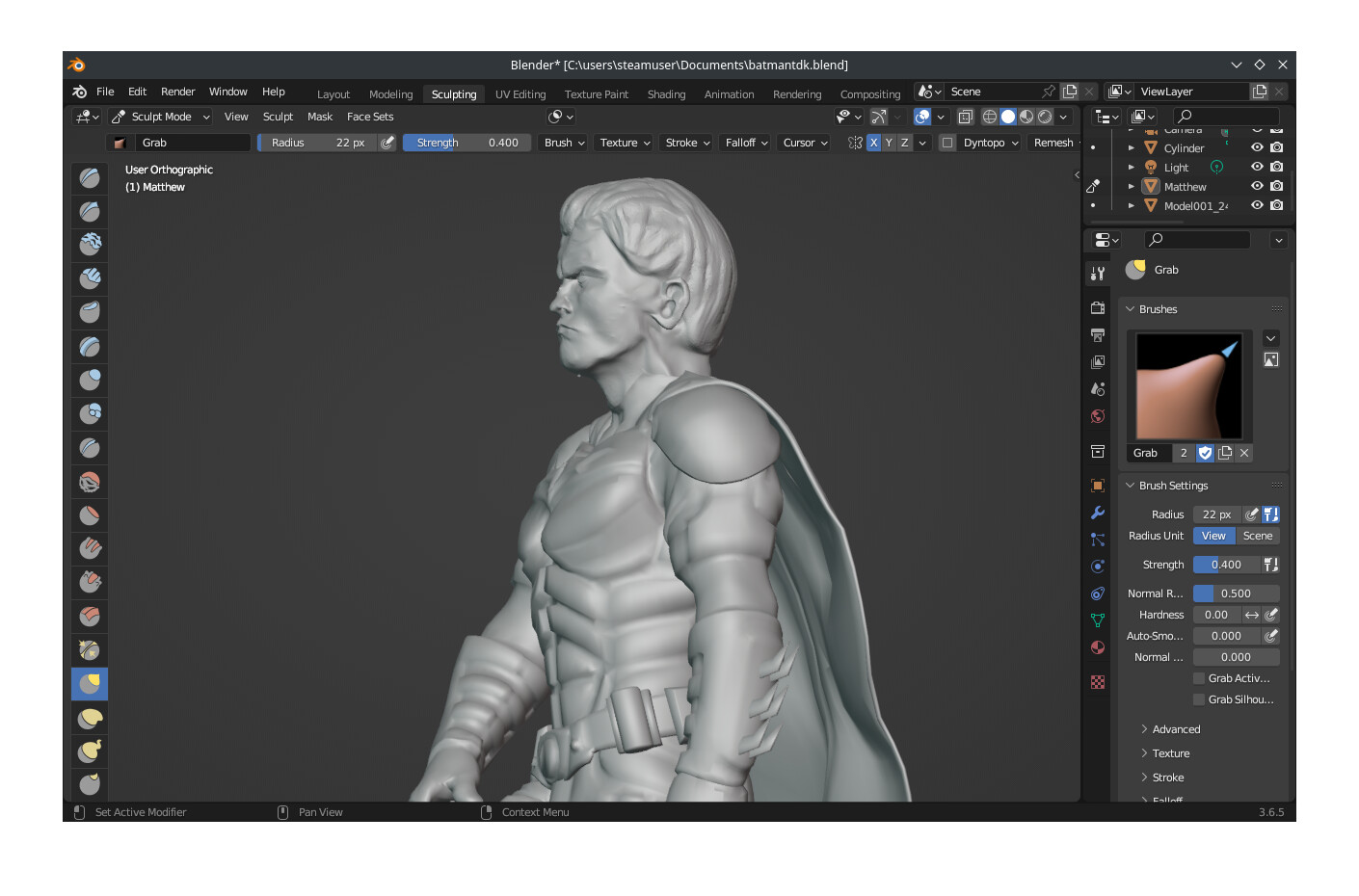
Task: Toggle X axis symmetry
Action: tap(873, 143)
